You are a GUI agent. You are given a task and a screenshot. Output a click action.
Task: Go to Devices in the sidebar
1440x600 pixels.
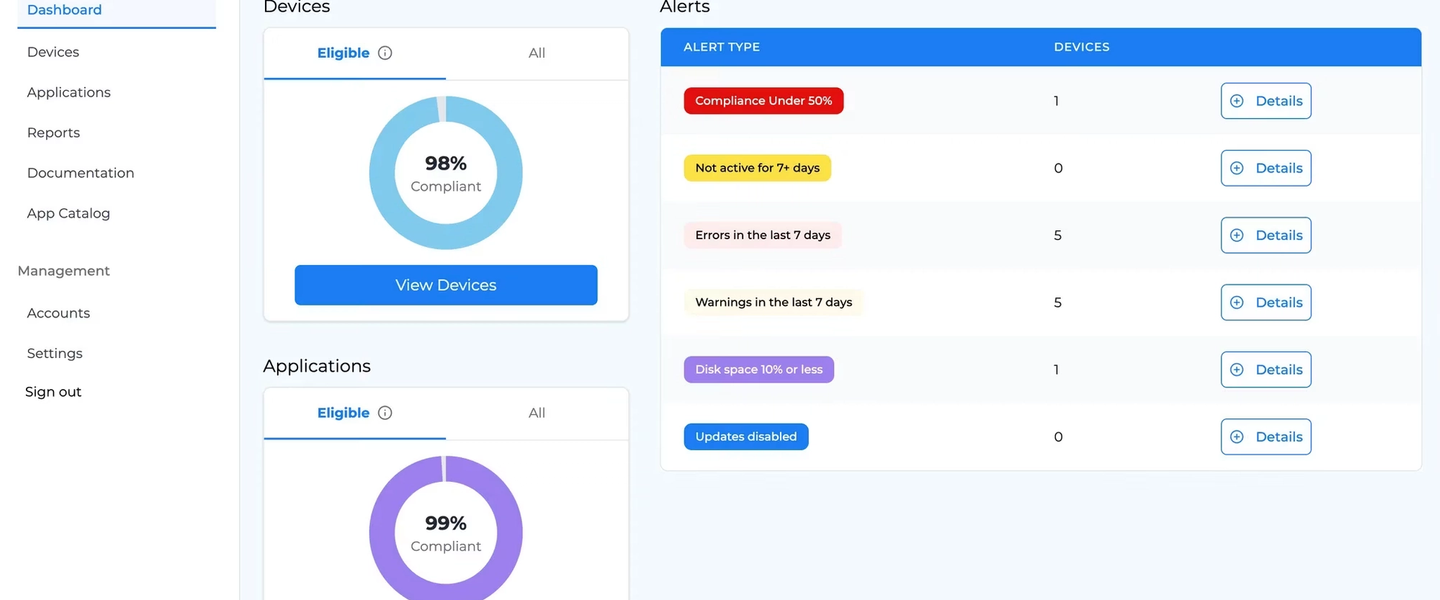click(x=53, y=52)
